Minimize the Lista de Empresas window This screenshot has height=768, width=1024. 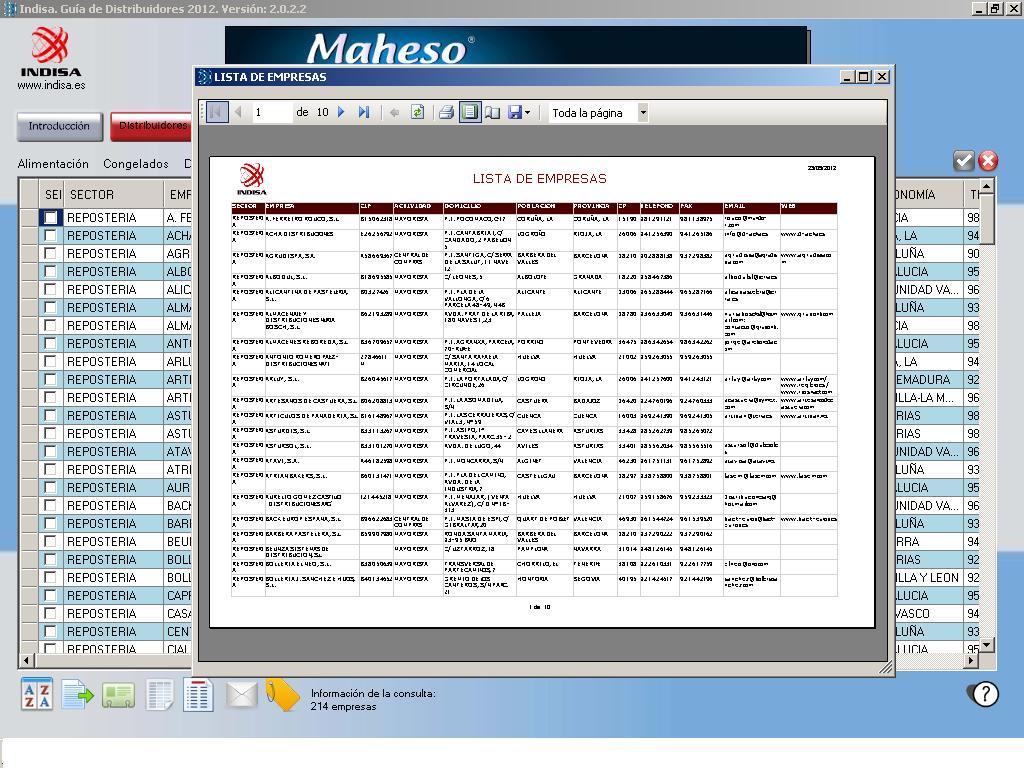(x=848, y=76)
